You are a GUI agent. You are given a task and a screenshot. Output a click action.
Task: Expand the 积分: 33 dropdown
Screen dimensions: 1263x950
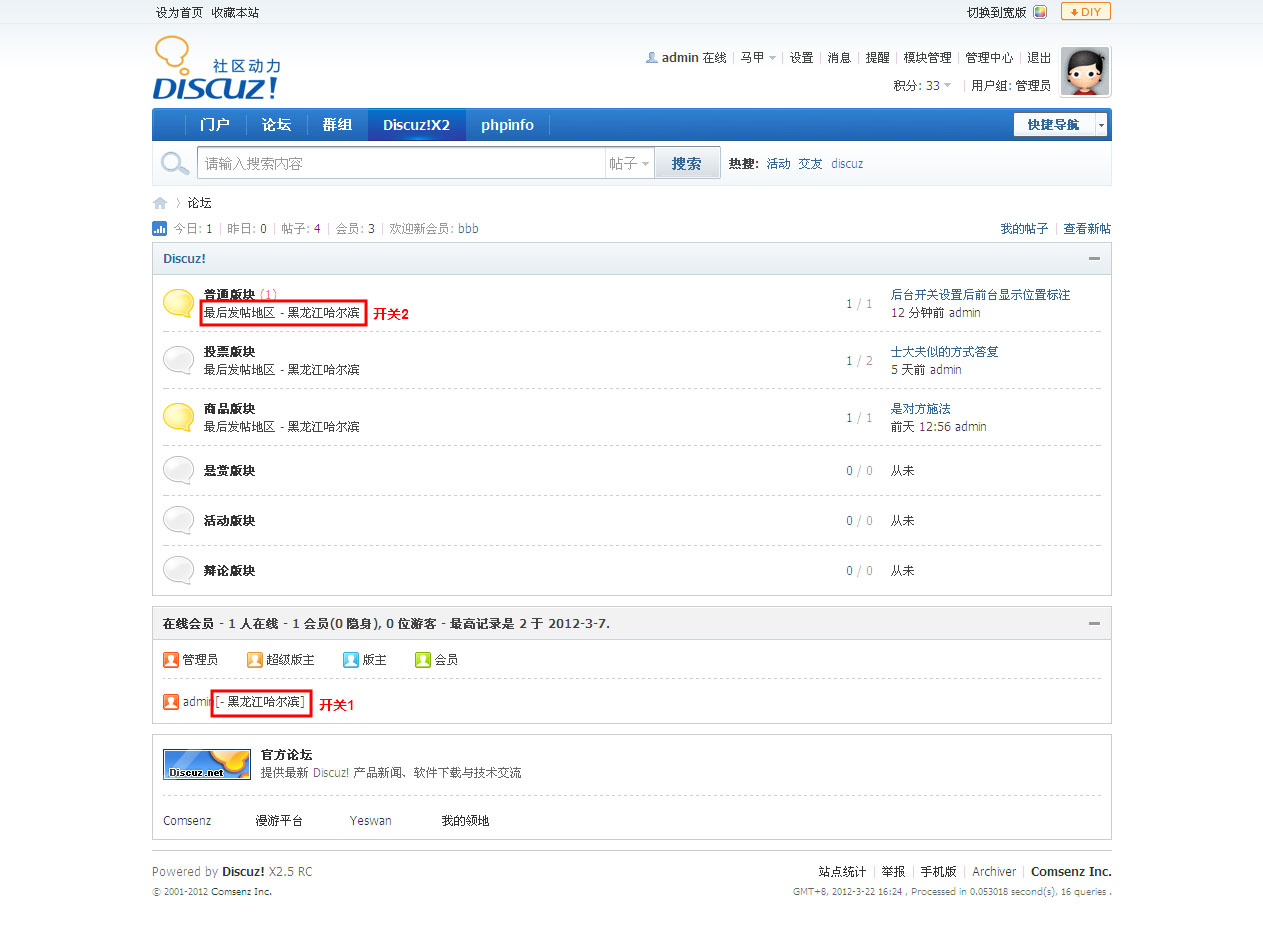pos(923,86)
